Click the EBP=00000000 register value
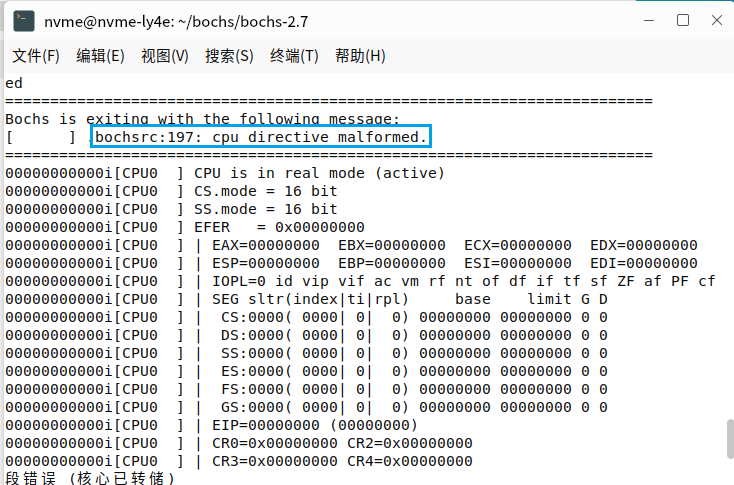The height and width of the screenshot is (485, 734). (391, 263)
